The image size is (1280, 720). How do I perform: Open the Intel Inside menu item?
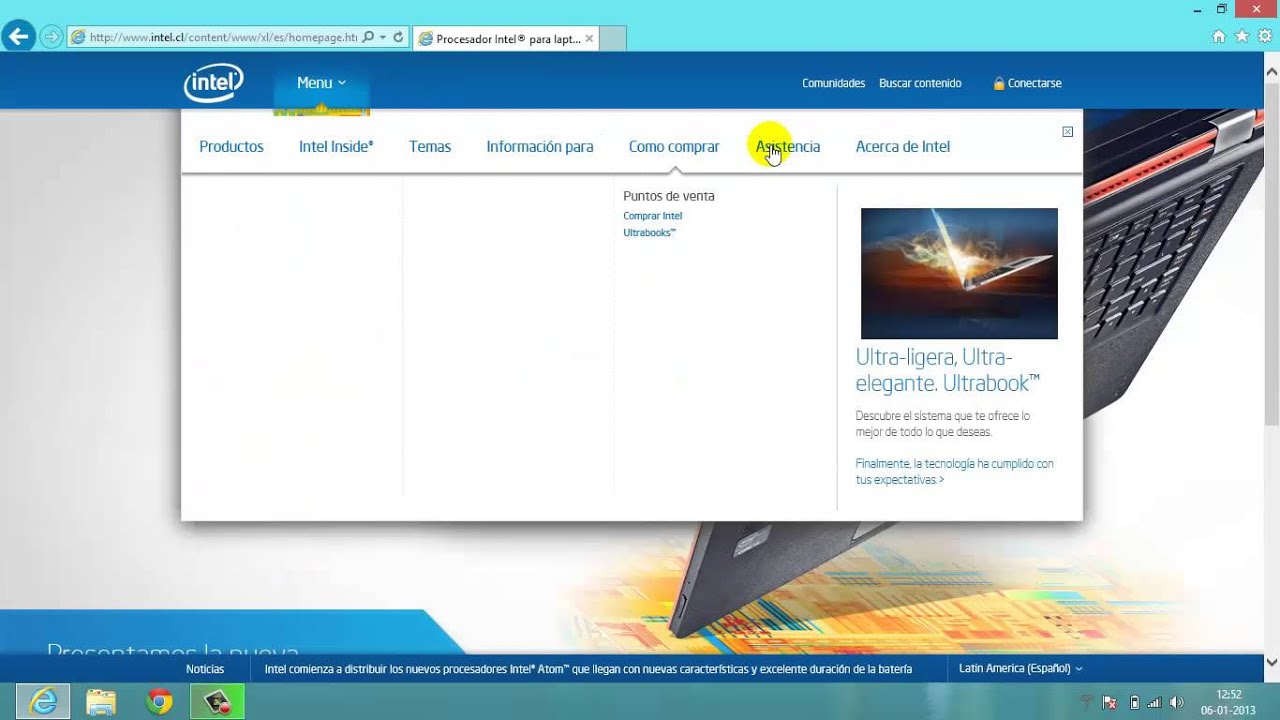coord(336,146)
